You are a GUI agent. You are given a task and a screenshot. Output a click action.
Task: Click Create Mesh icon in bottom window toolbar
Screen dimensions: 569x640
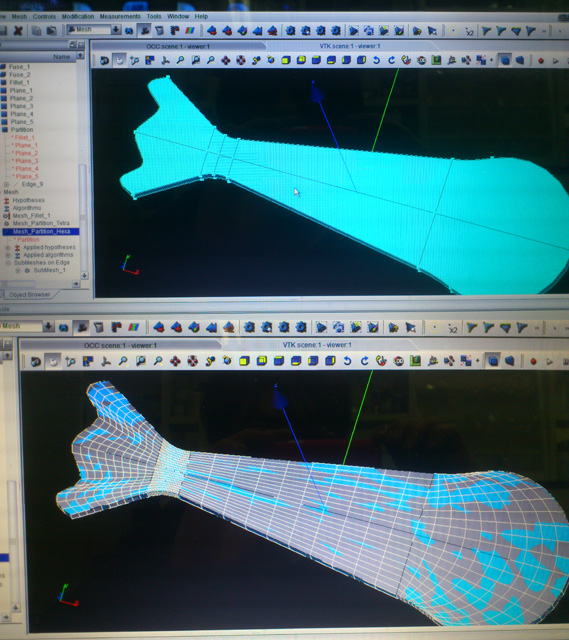(x=159, y=327)
